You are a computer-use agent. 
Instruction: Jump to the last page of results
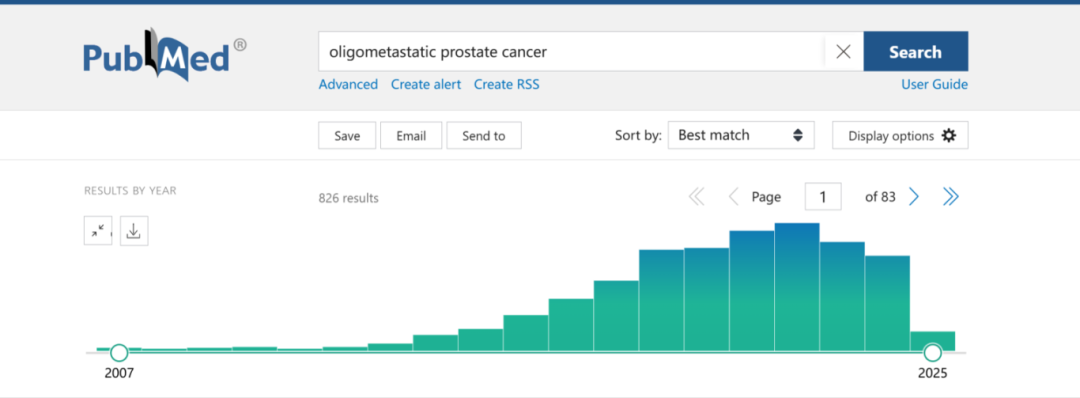[x=951, y=197]
